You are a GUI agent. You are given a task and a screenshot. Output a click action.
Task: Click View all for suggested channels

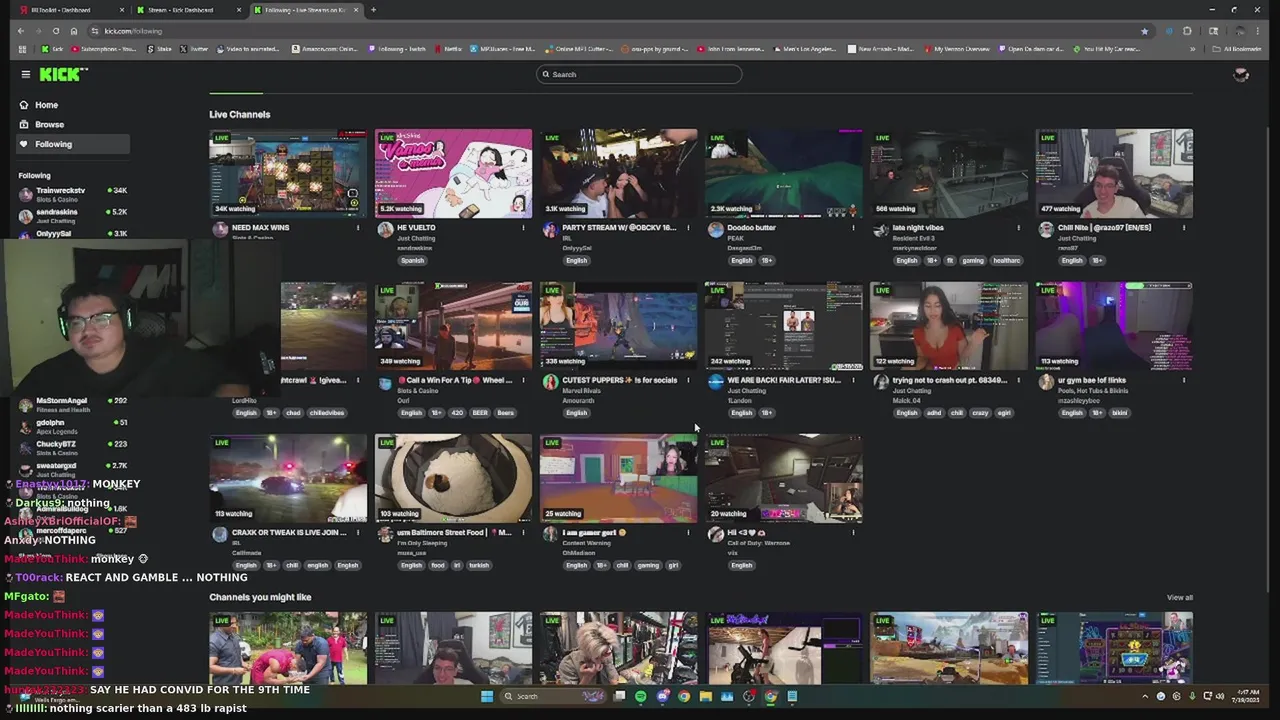[x=1179, y=598]
